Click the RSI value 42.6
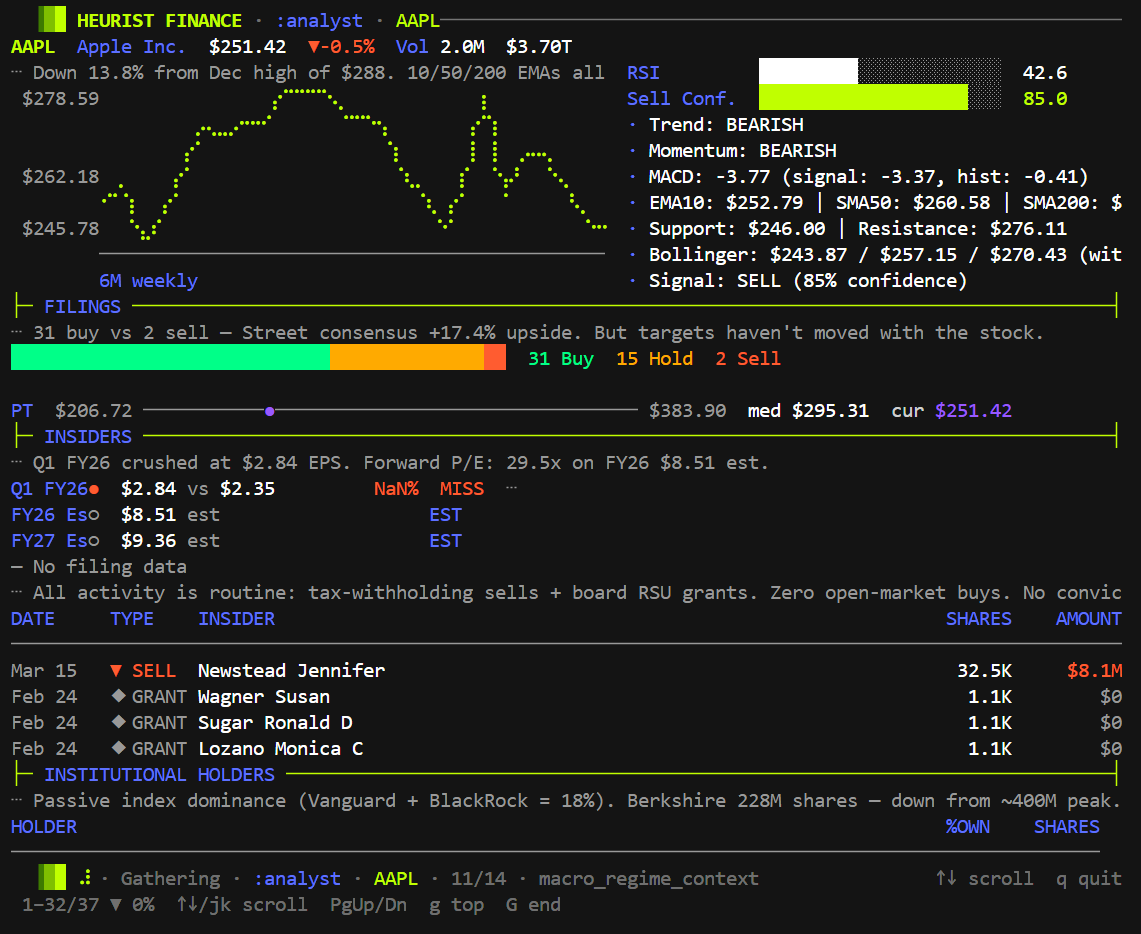Image resolution: width=1141 pixels, height=934 pixels. tap(1045, 73)
